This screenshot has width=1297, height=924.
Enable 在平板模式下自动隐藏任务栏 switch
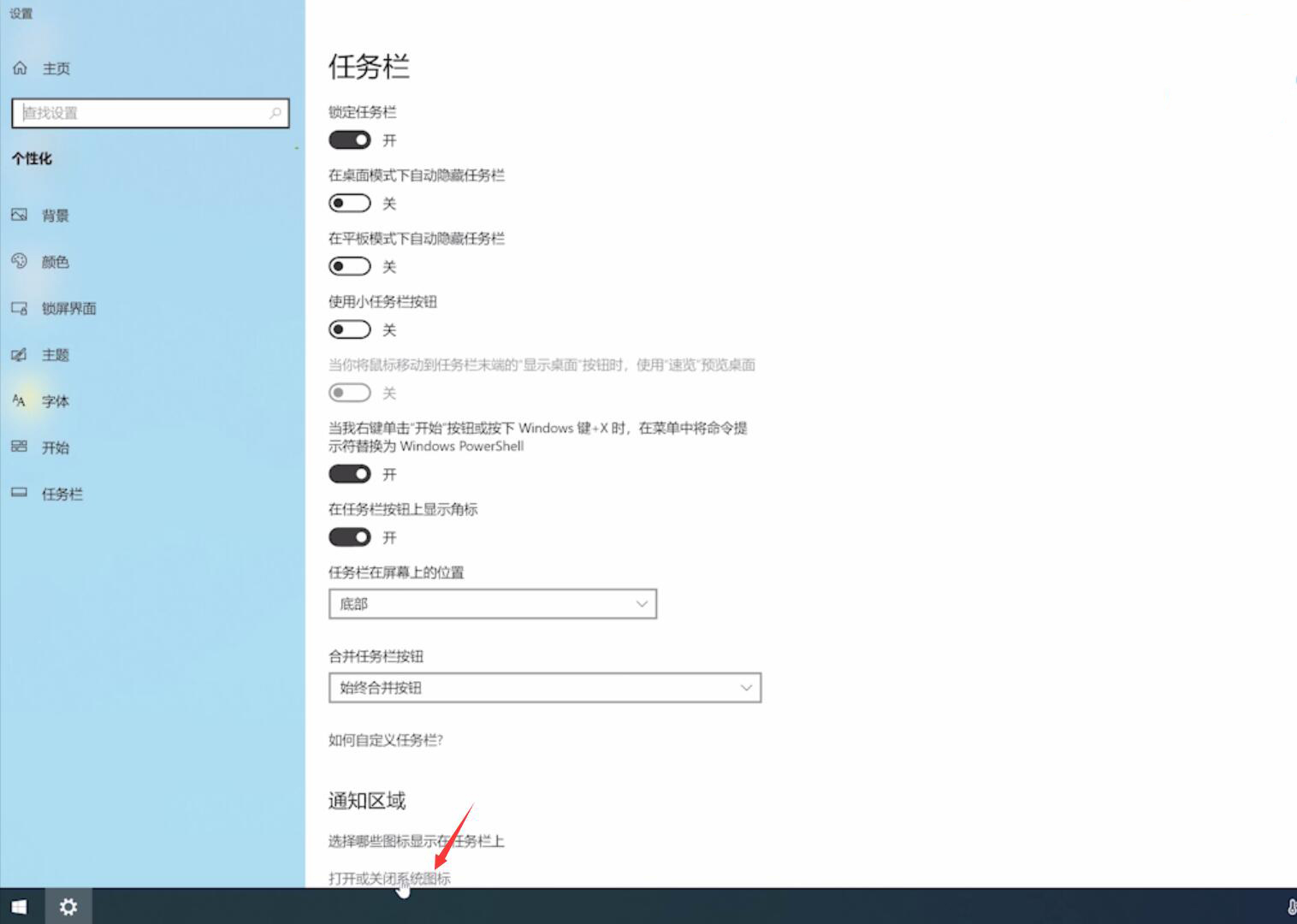pyautogui.click(x=350, y=266)
